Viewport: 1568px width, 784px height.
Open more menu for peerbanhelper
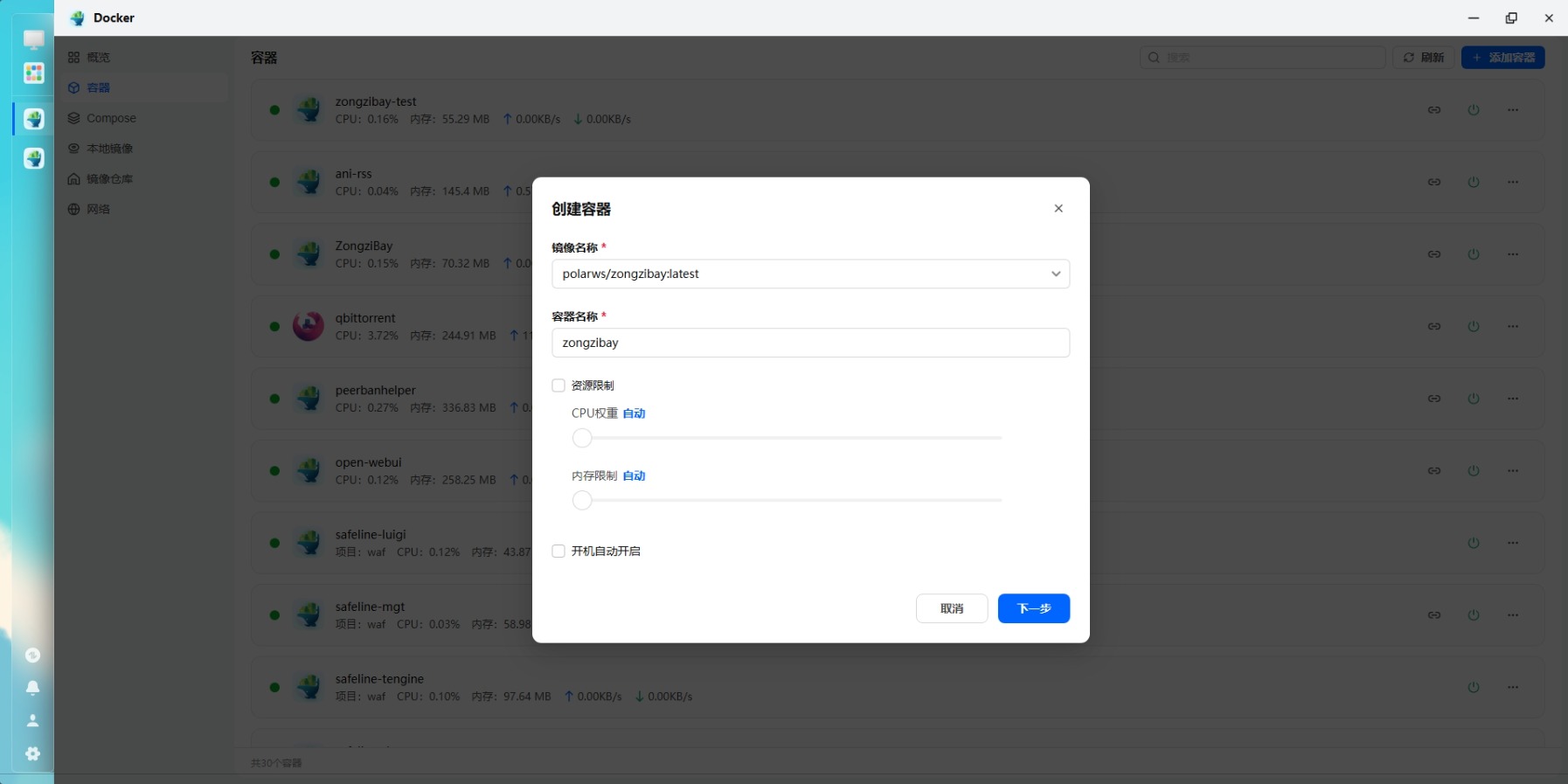[1513, 399]
